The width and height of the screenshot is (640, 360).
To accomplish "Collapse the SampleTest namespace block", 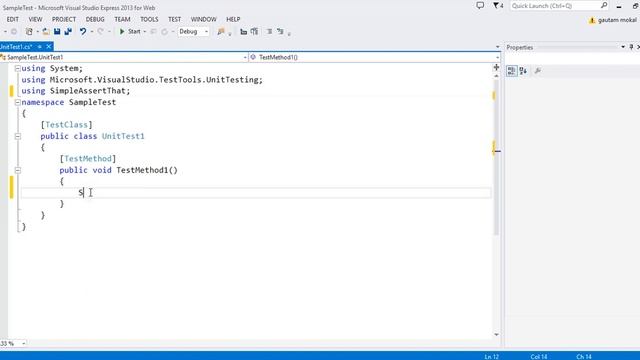I will (18, 102).
